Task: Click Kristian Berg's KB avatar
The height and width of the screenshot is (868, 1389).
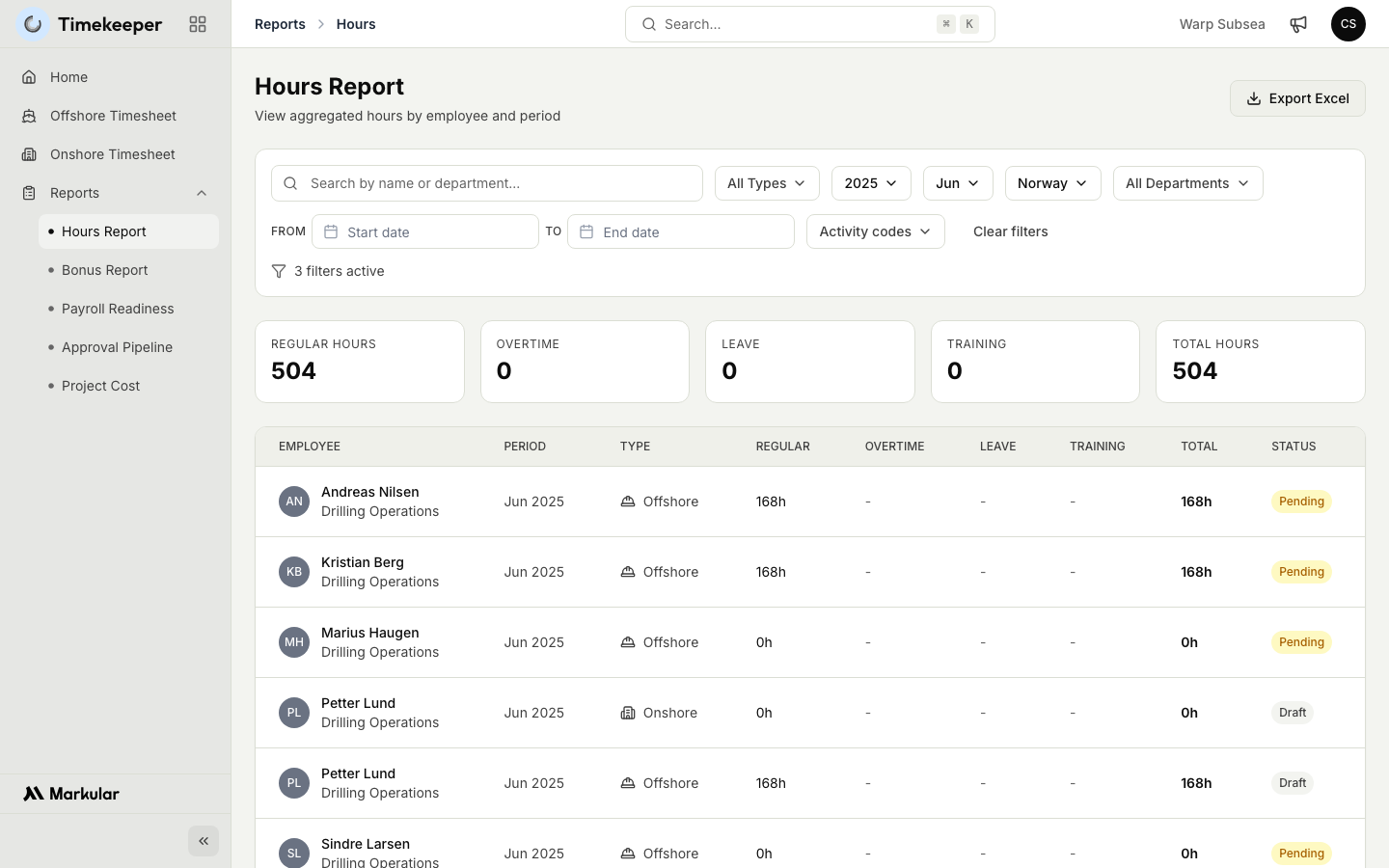Action: 294,572
